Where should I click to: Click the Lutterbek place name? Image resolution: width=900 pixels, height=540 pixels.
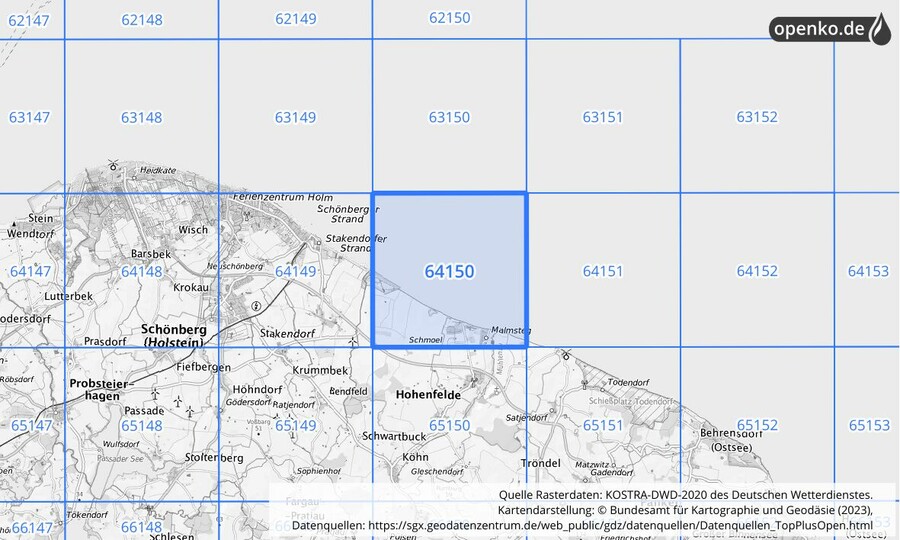(x=68, y=296)
